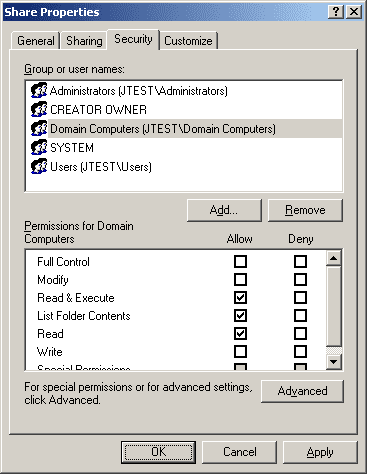
Task: Uncheck Allow for Read & Execute
Action: click(x=240, y=298)
